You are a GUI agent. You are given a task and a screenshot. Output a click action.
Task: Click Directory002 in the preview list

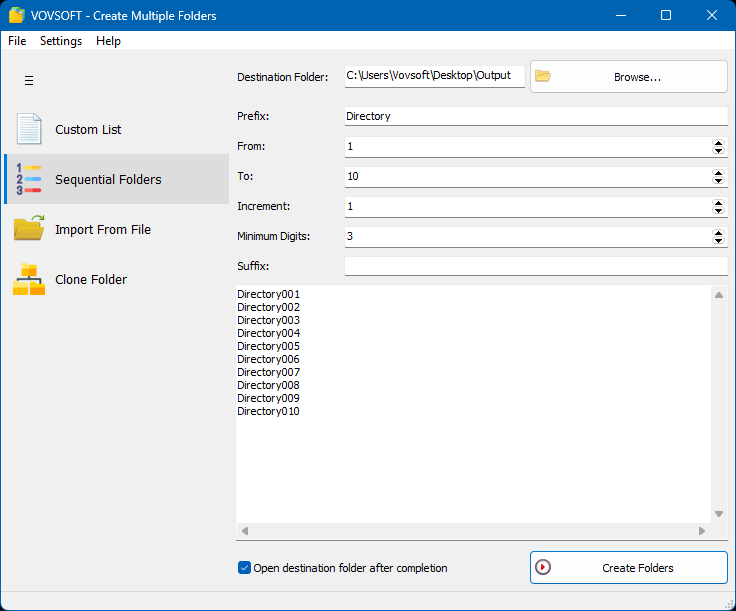pos(268,307)
